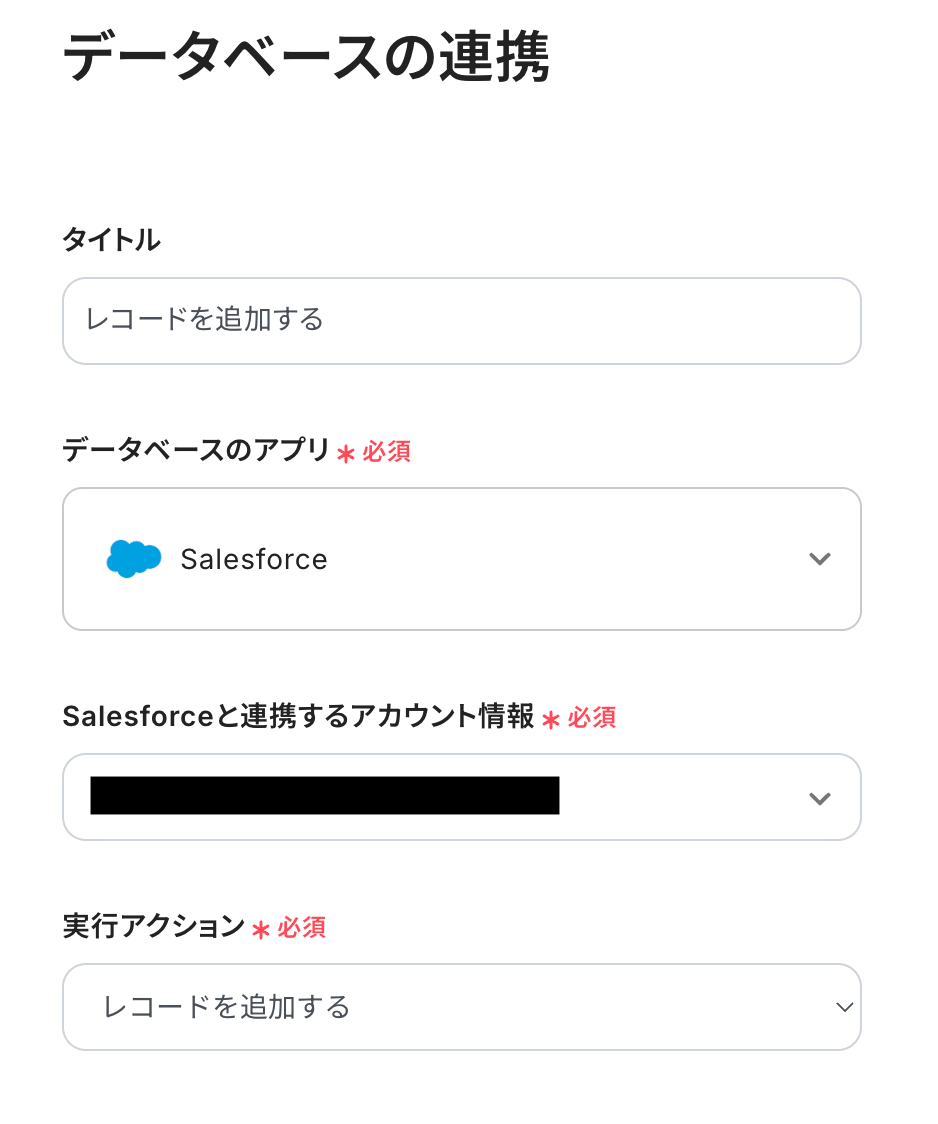Click red asterisk next to データベースのアプリ

pyautogui.click(x=346, y=453)
